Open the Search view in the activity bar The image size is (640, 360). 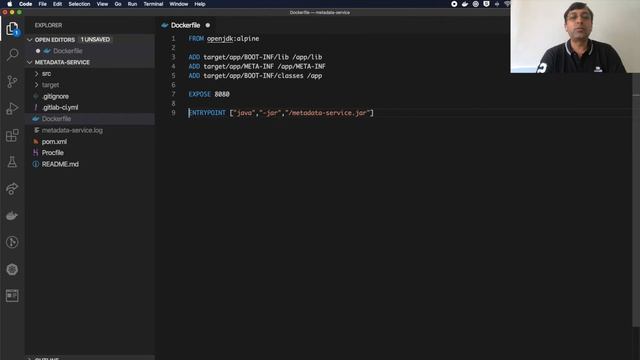tap(12, 55)
